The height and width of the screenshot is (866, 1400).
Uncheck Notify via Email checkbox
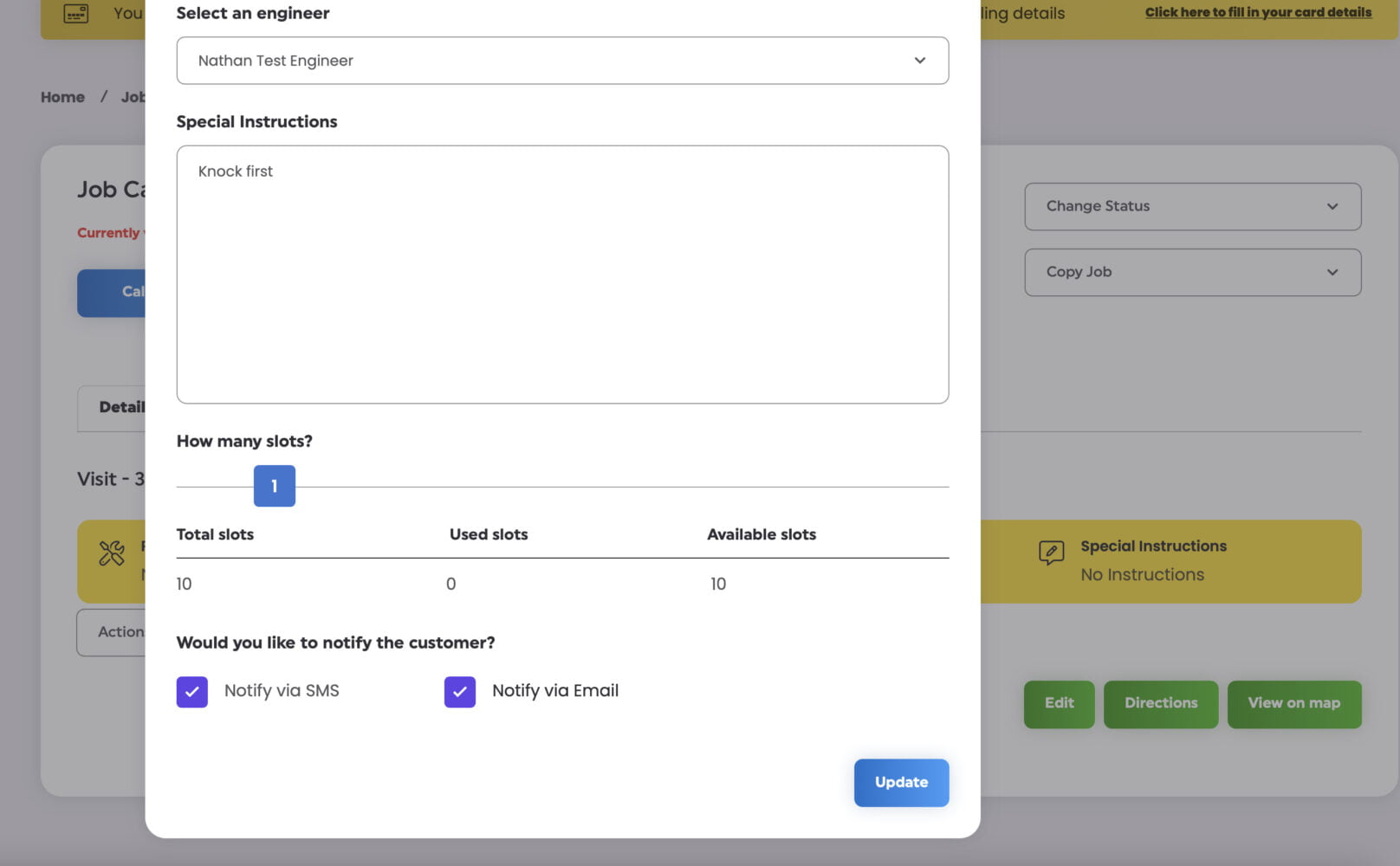coord(460,692)
